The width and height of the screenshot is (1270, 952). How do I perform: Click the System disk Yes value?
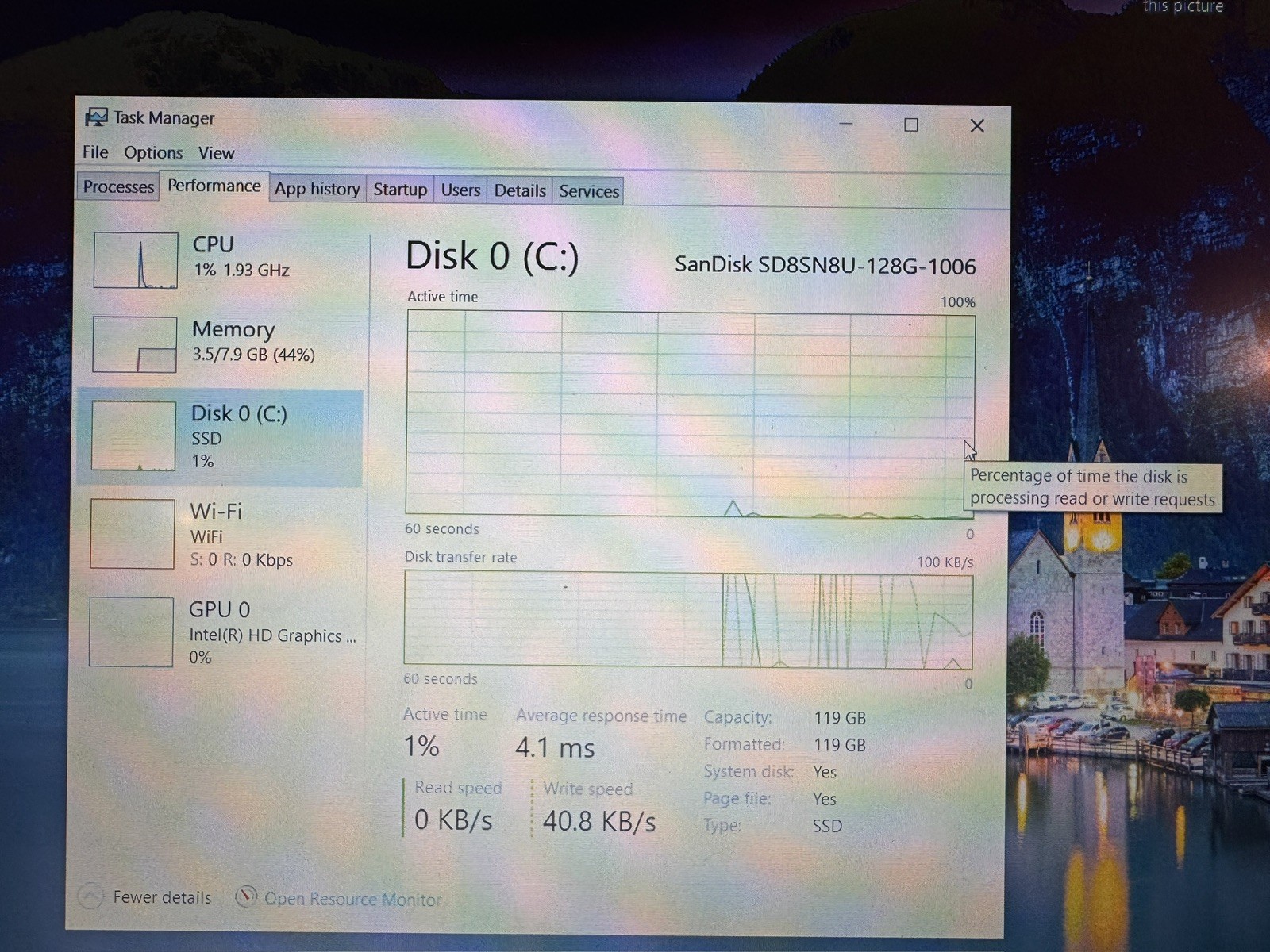coord(825,772)
